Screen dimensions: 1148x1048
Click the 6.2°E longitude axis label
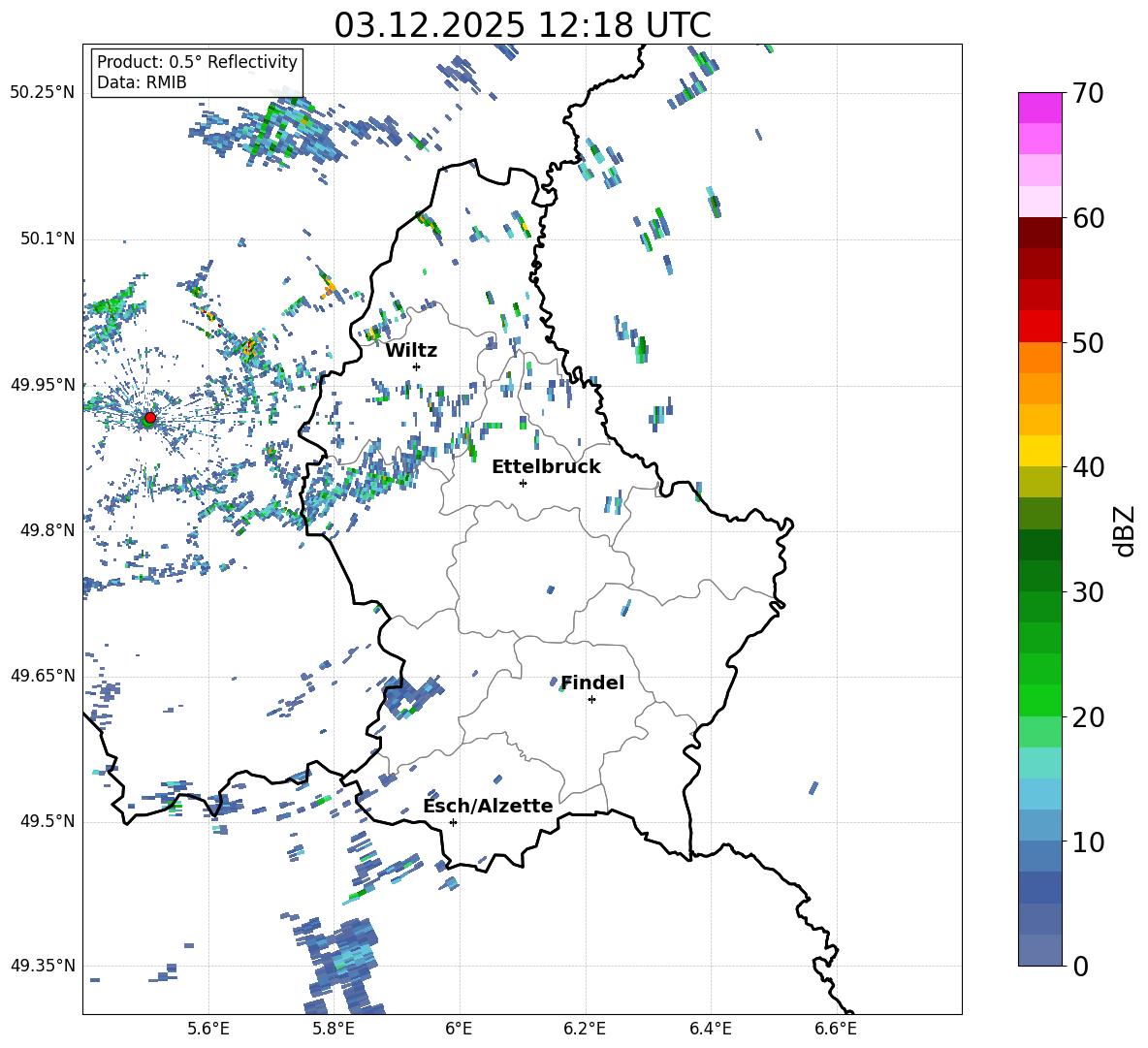point(585,1028)
